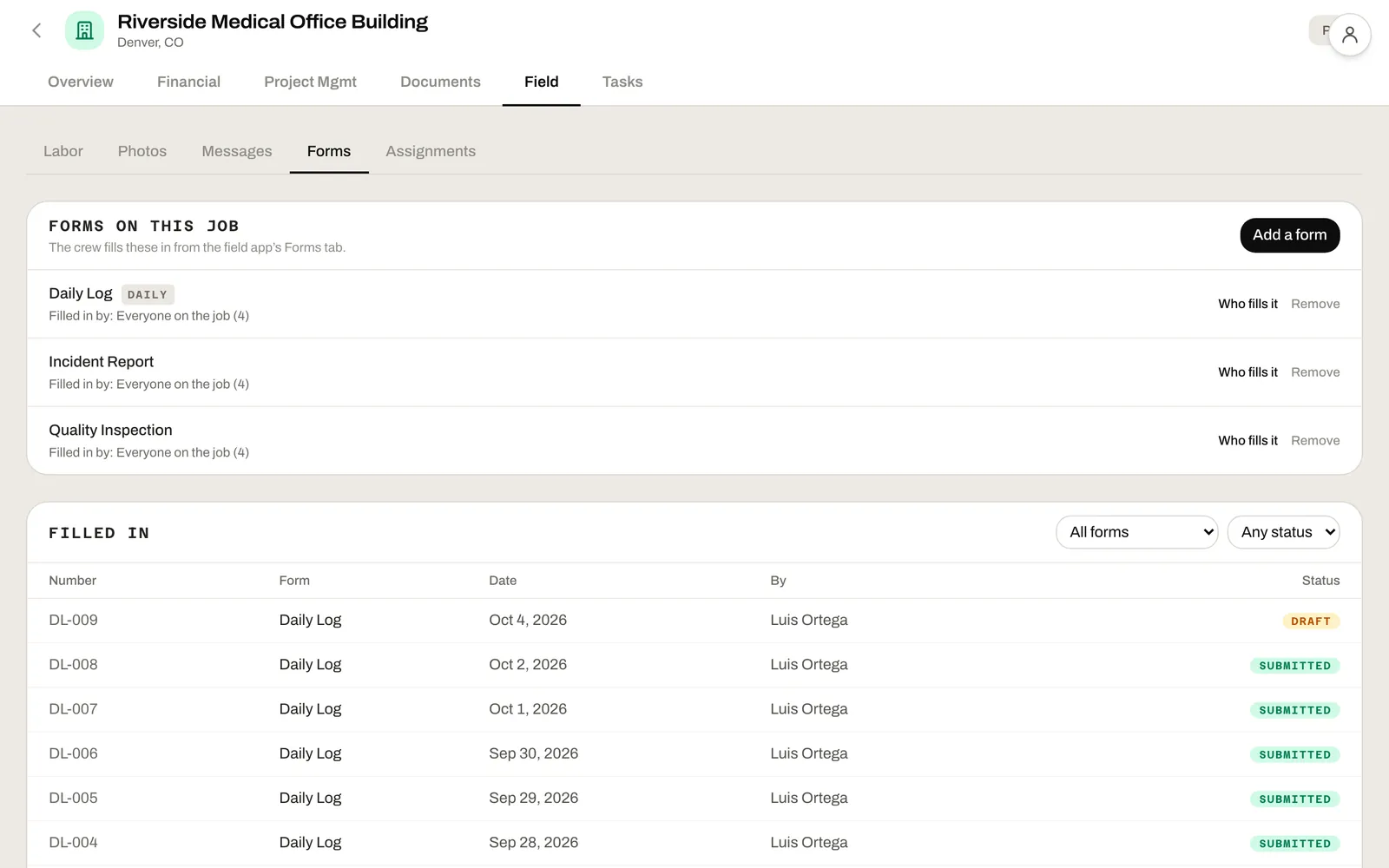1389x868 pixels.
Task: Open filled form DL-006
Action: pyautogui.click(x=694, y=753)
